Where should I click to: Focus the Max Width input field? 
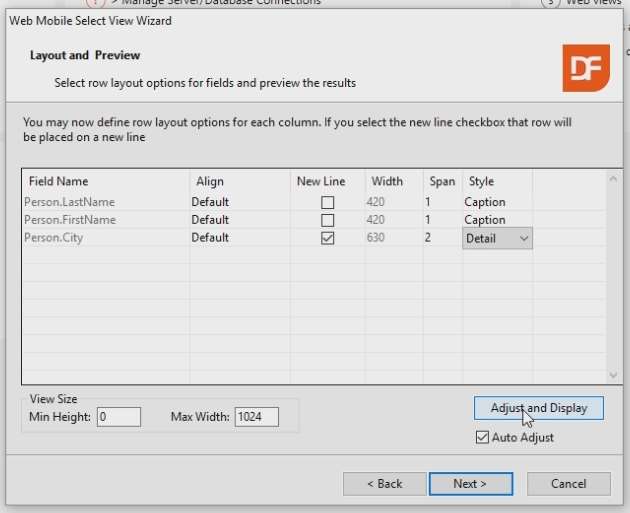[256, 416]
